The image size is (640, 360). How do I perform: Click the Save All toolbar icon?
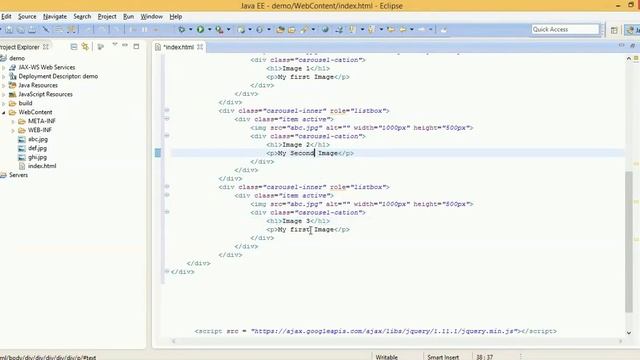20,29
